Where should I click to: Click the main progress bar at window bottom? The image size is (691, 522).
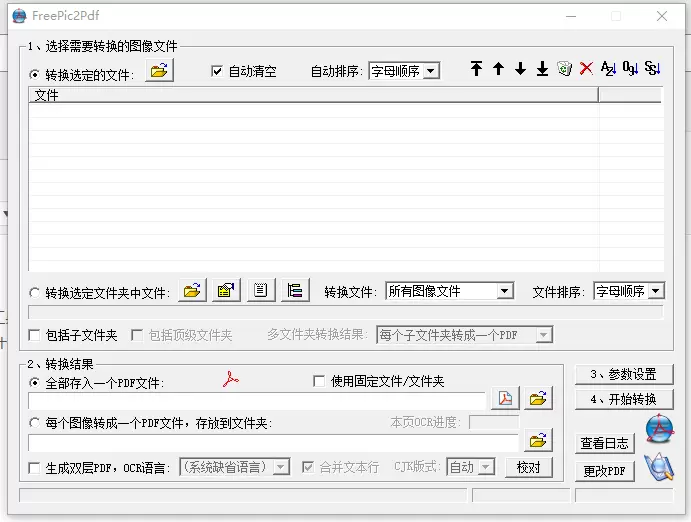click(x=243, y=496)
